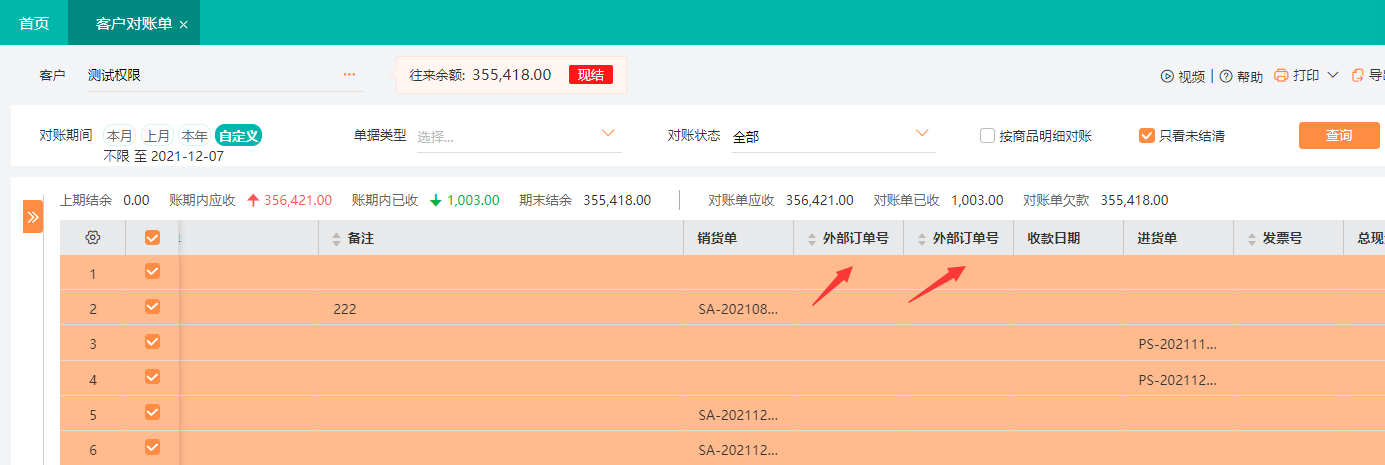
Task: Switch to the 首页 tab
Action: tap(34, 23)
